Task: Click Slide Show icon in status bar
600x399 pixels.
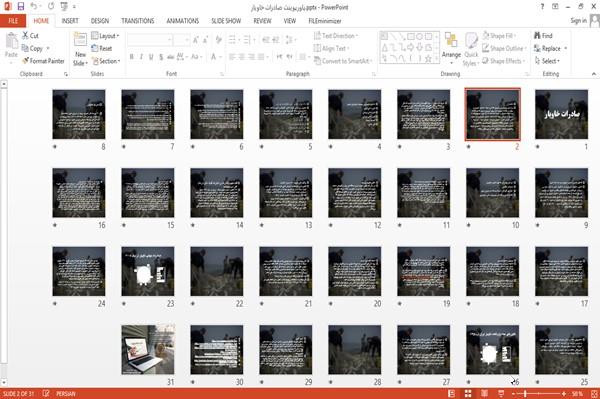Action: tap(501, 393)
